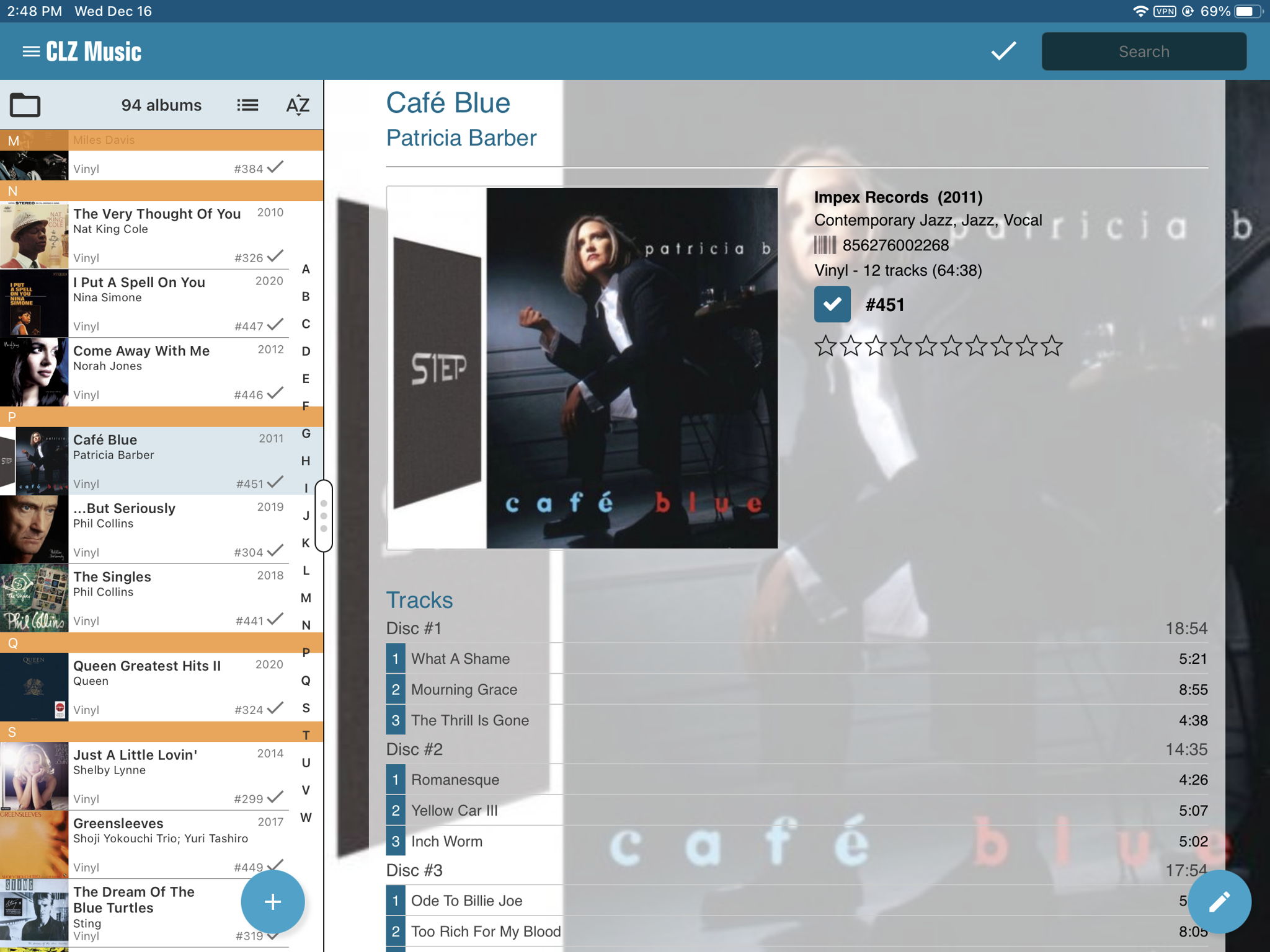Select The Very Thought Of You album

coord(146,235)
